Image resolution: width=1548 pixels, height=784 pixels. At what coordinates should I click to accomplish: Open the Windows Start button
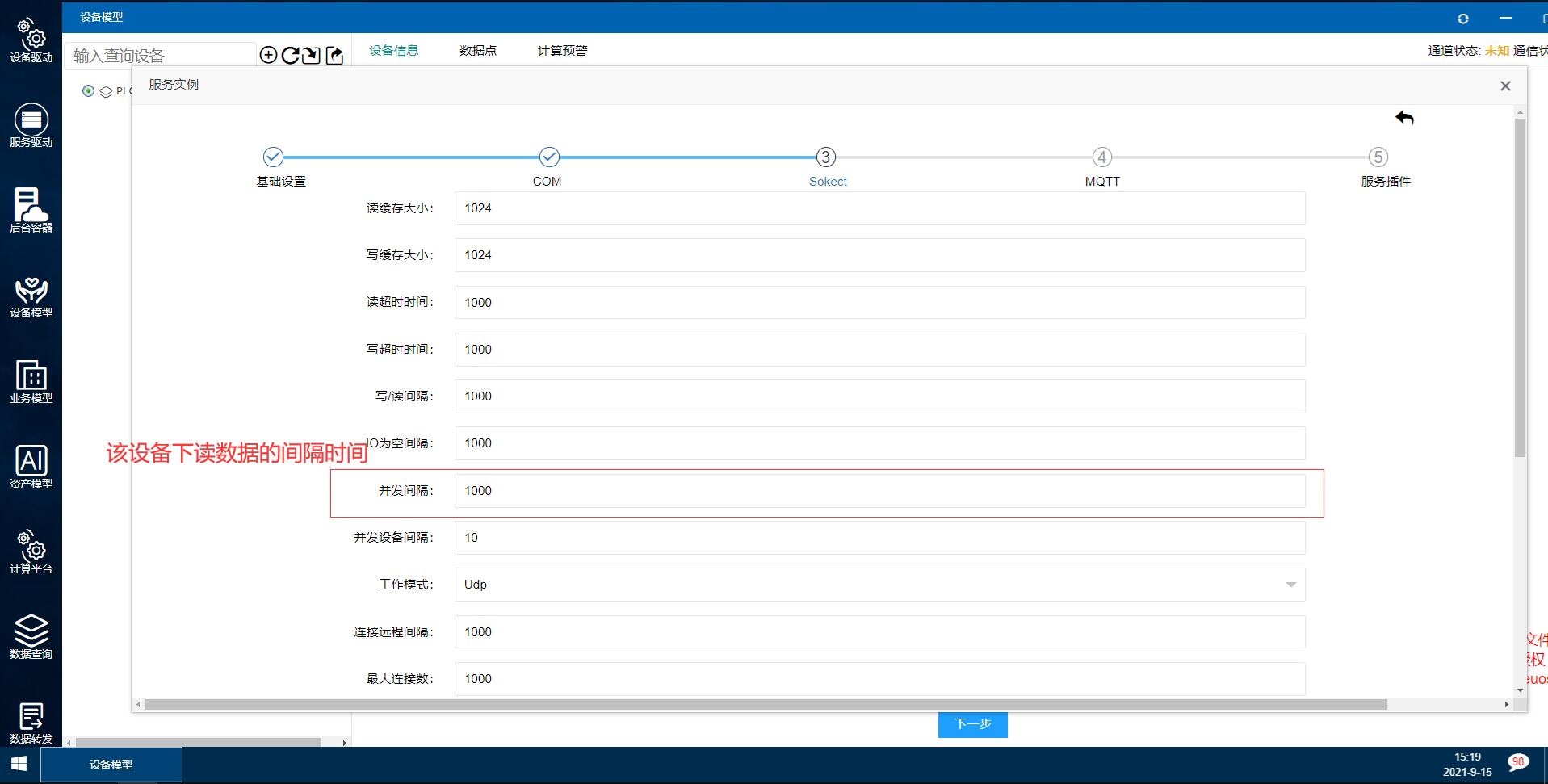(x=19, y=764)
